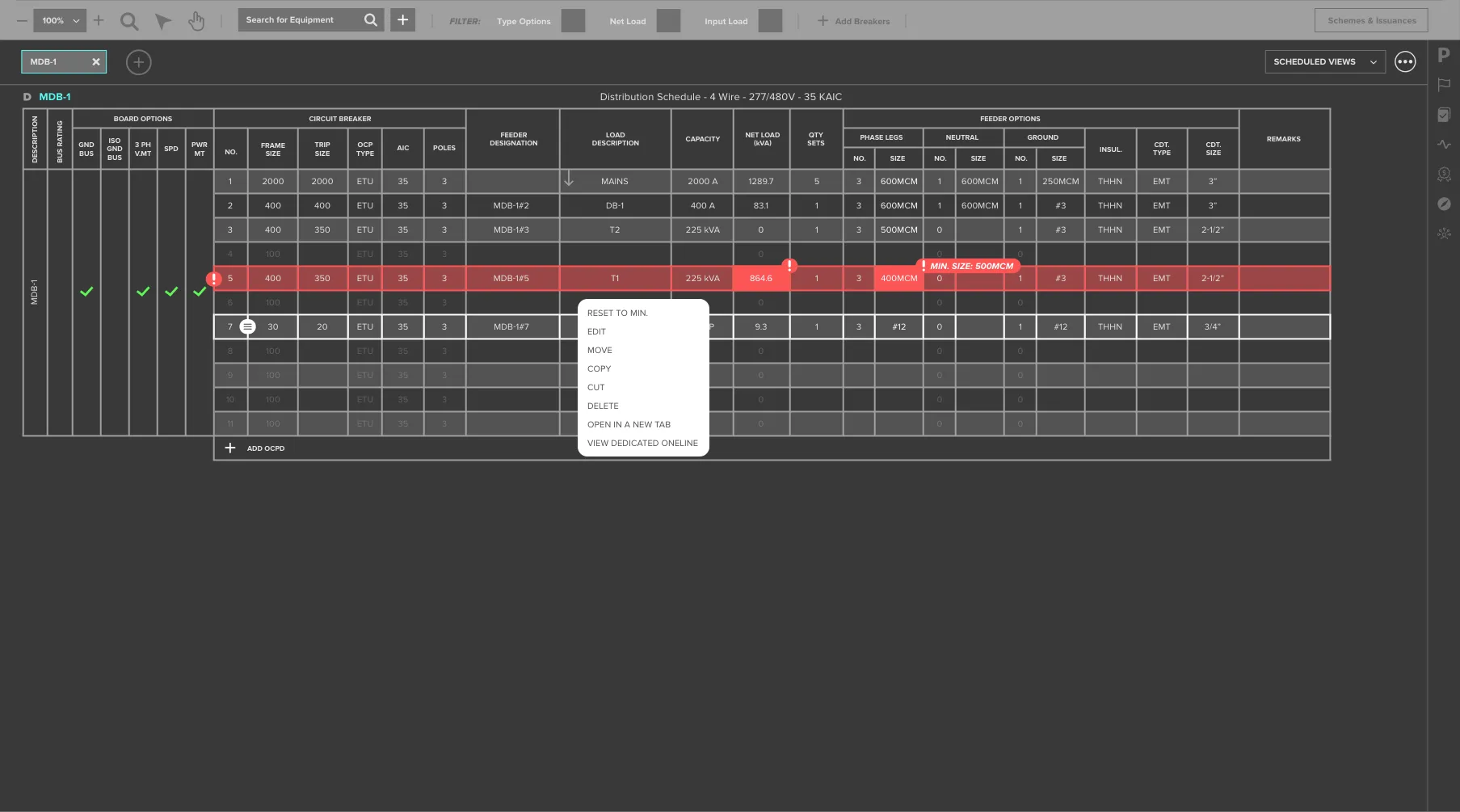The image size is (1460, 812).
Task: Open the three-dot more options menu
Action: pyautogui.click(x=1405, y=61)
